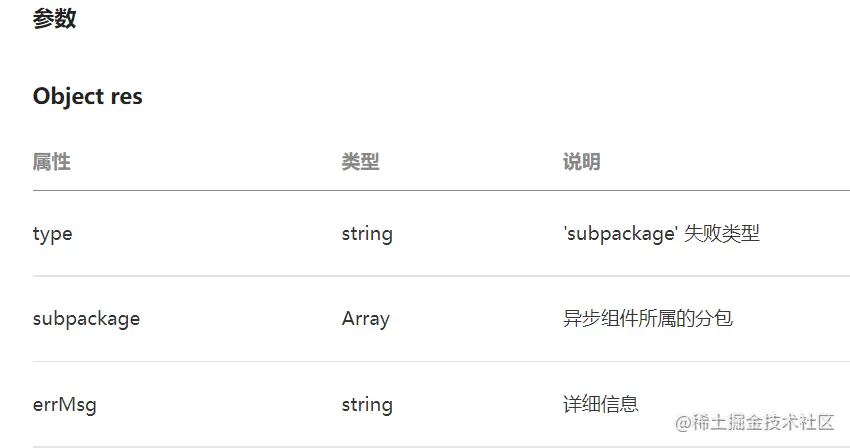Click the 异步组件所属的分包 description
850x448 pixels.
tap(648, 319)
